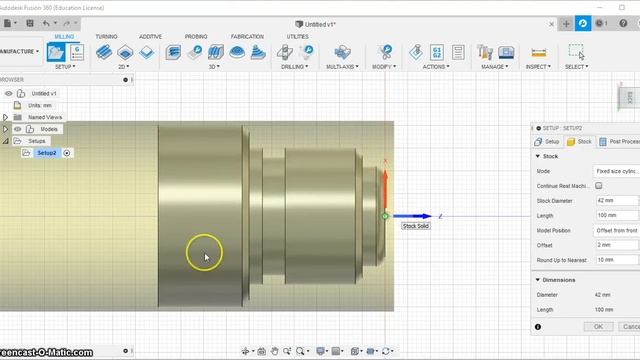Image resolution: width=640 pixels, height=360 pixels.
Task: Click the Modify toolpath icon
Action: [x=384, y=52]
